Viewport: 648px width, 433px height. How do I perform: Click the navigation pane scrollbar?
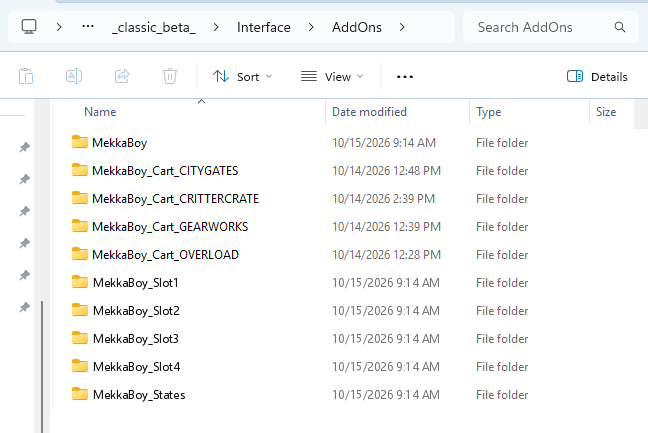42,367
